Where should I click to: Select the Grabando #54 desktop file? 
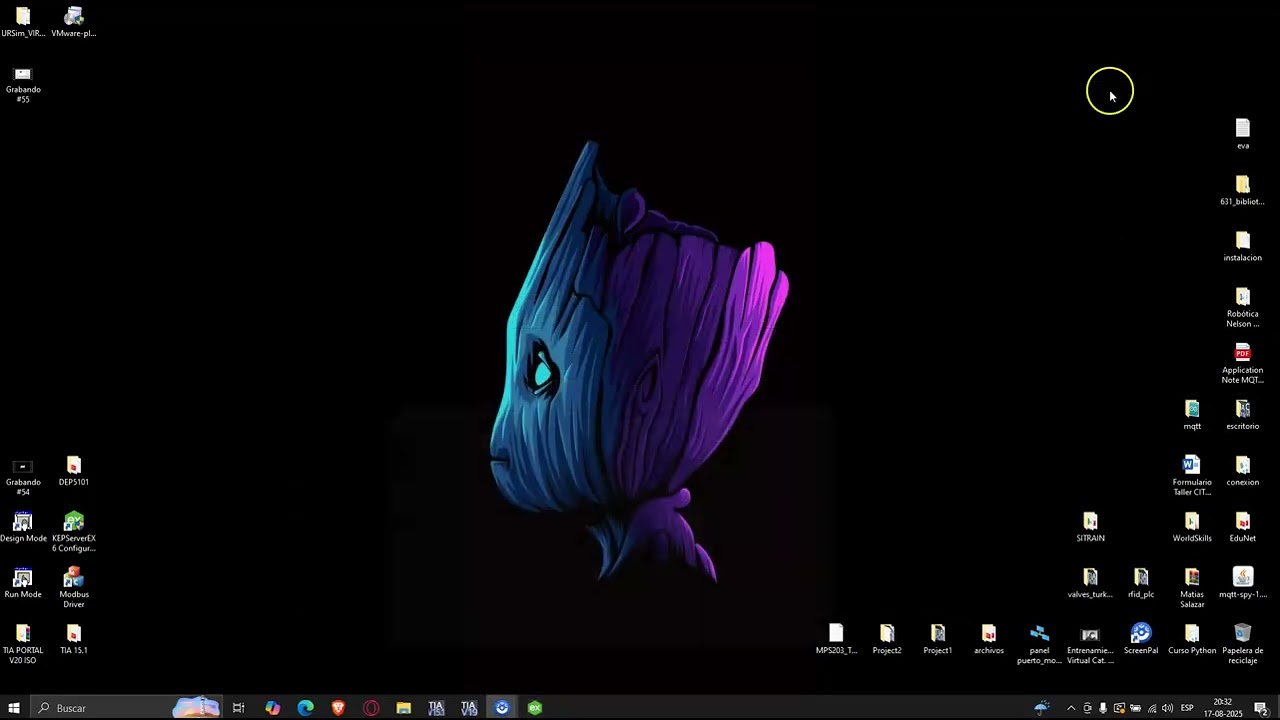click(23, 478)
